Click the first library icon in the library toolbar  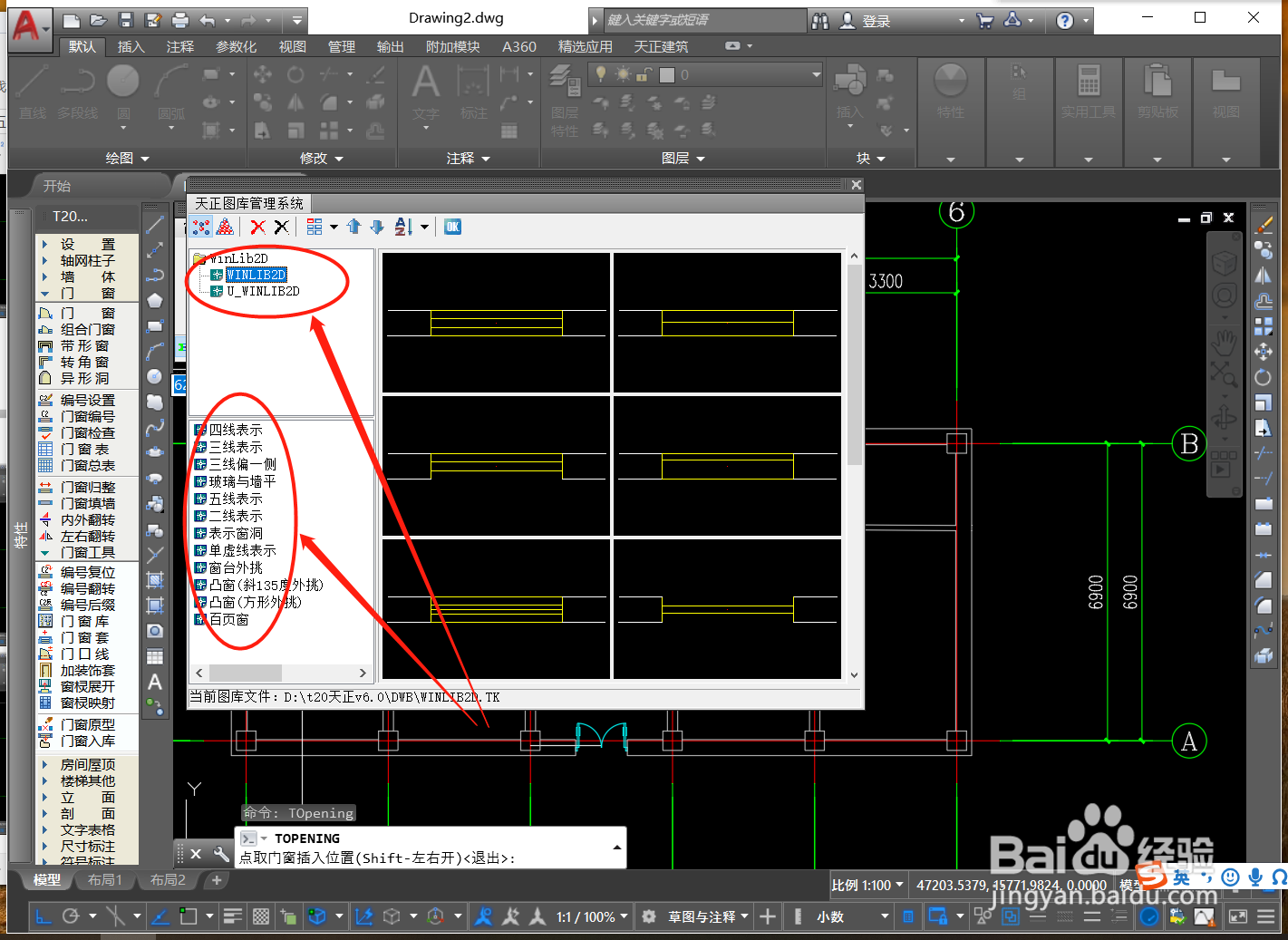click(201, 227)
